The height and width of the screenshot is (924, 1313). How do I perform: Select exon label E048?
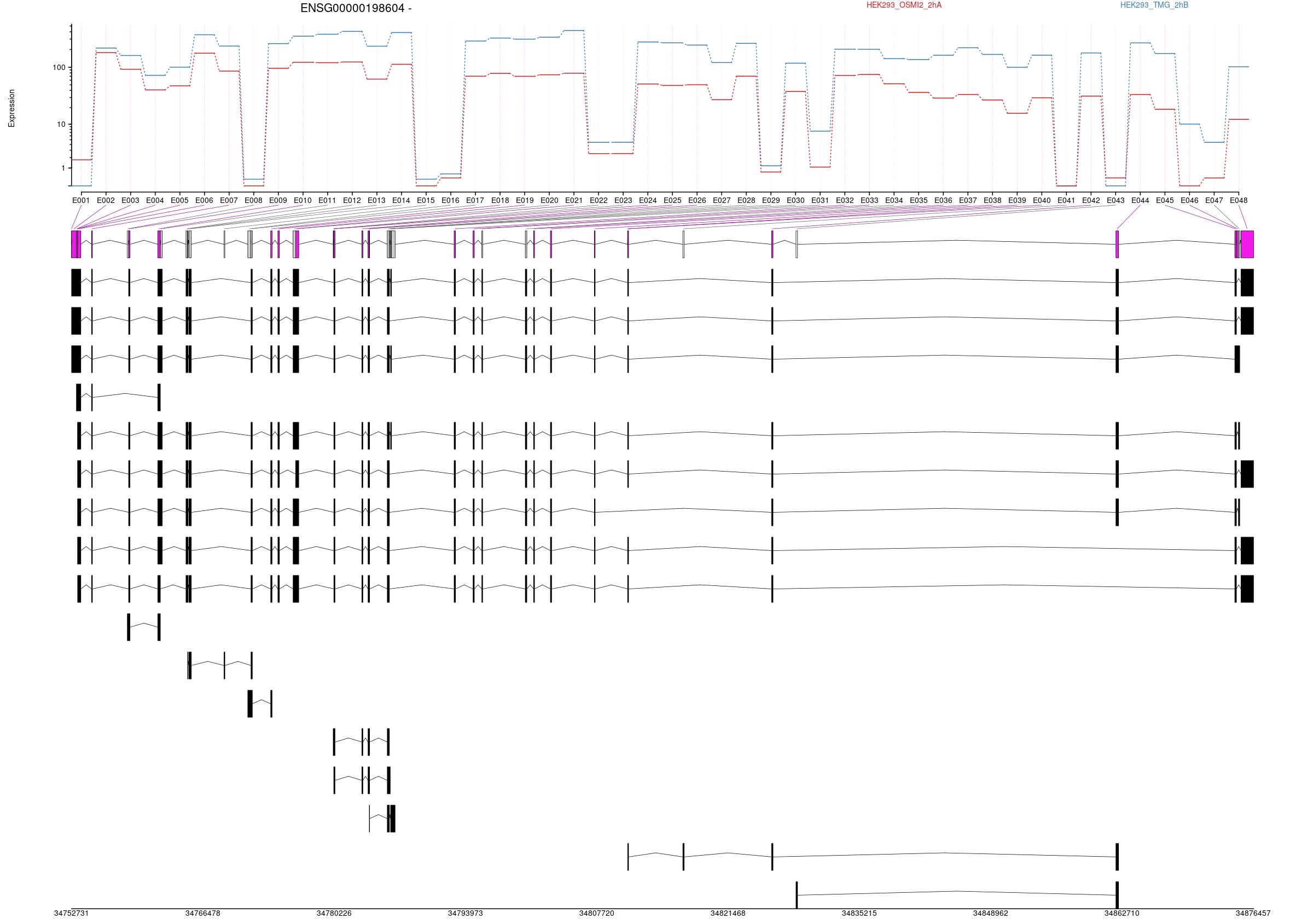1239,201
